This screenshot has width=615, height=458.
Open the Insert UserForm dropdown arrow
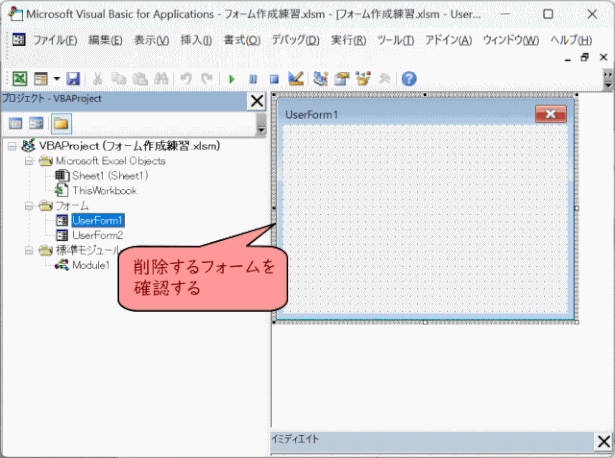56,79
